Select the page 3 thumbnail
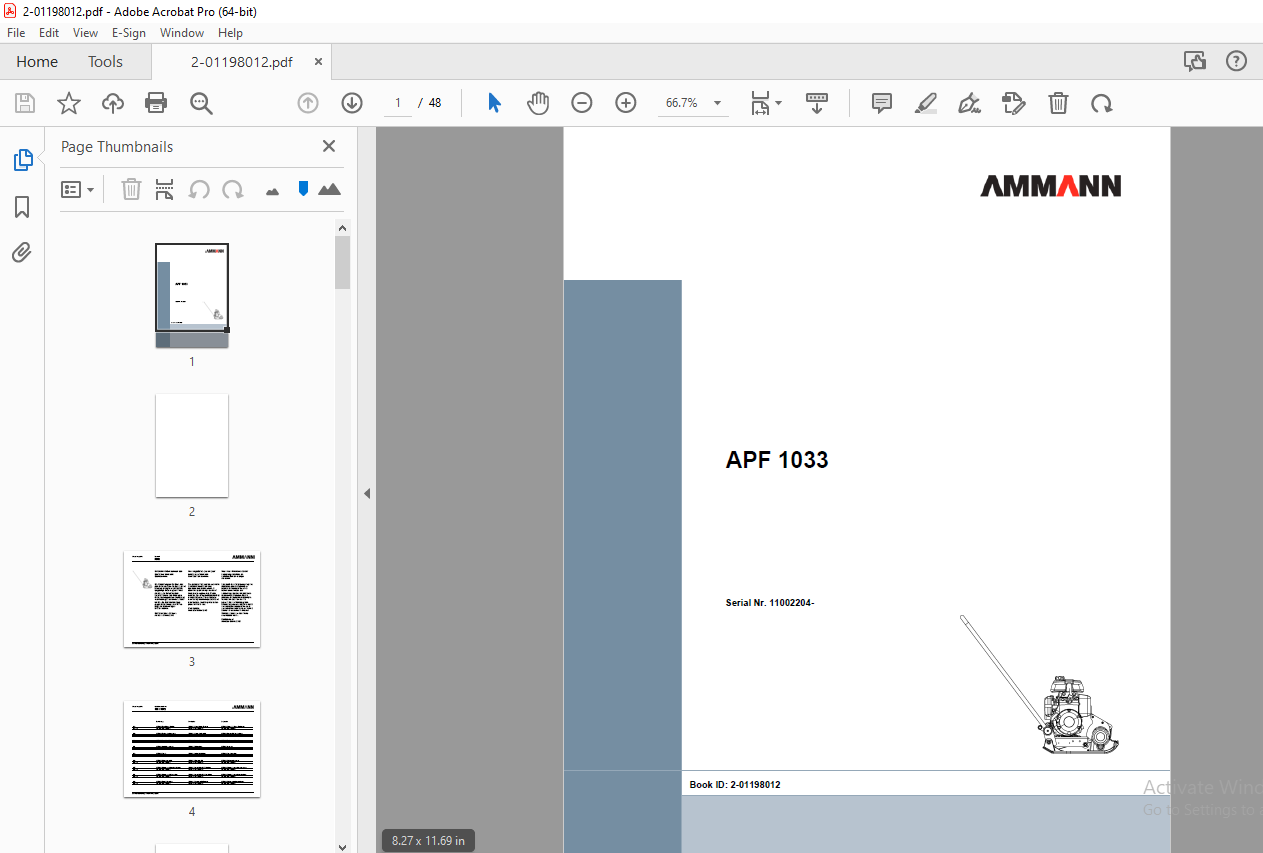The width and height of the screenshot is (1263, 853). (192, 599)
